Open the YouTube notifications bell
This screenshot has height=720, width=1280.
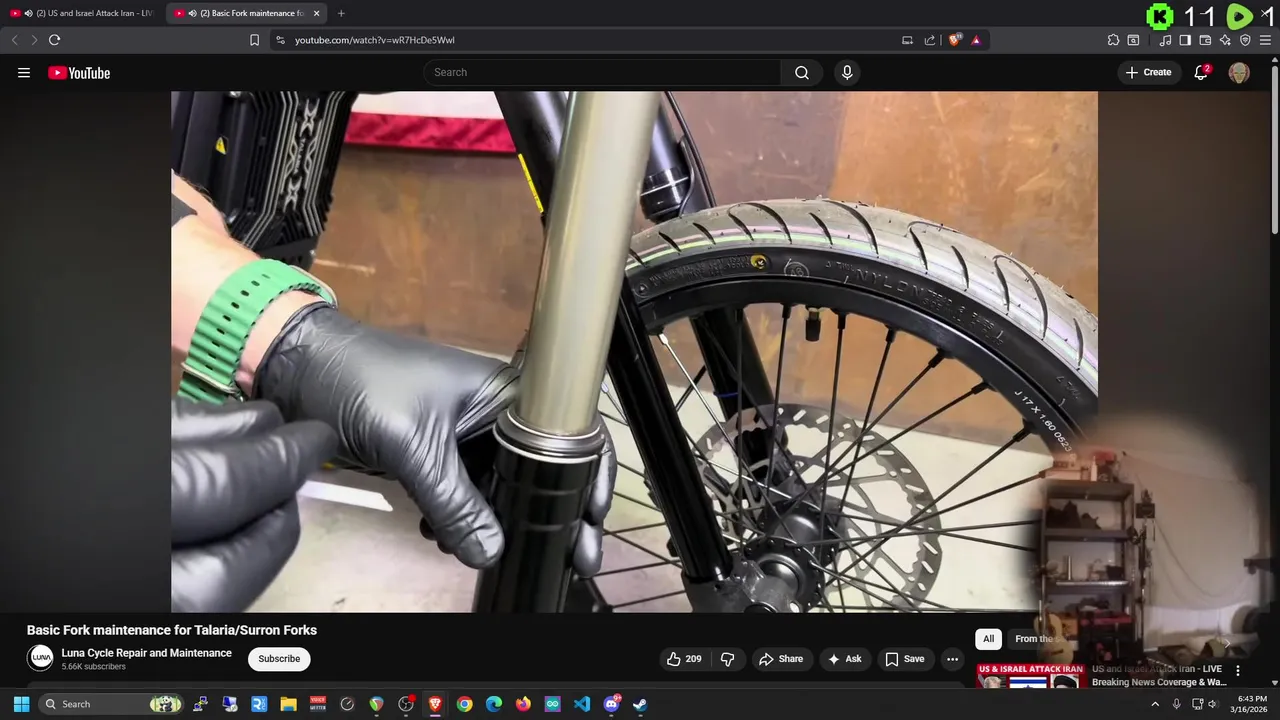(1201, 72)
